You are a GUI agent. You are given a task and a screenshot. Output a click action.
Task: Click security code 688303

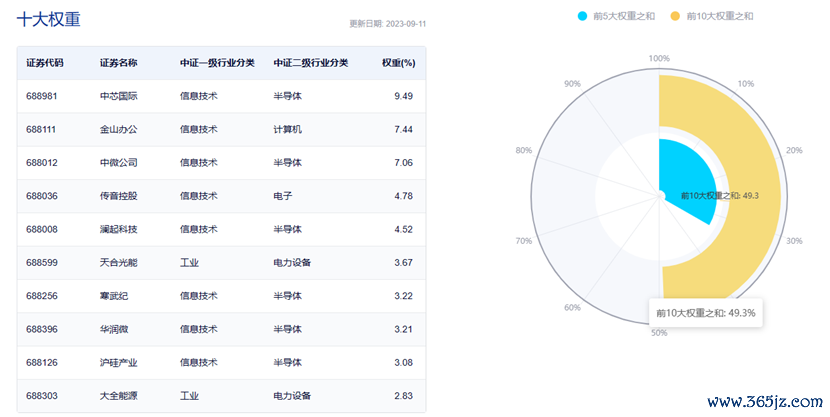click(x=42, y=396)
